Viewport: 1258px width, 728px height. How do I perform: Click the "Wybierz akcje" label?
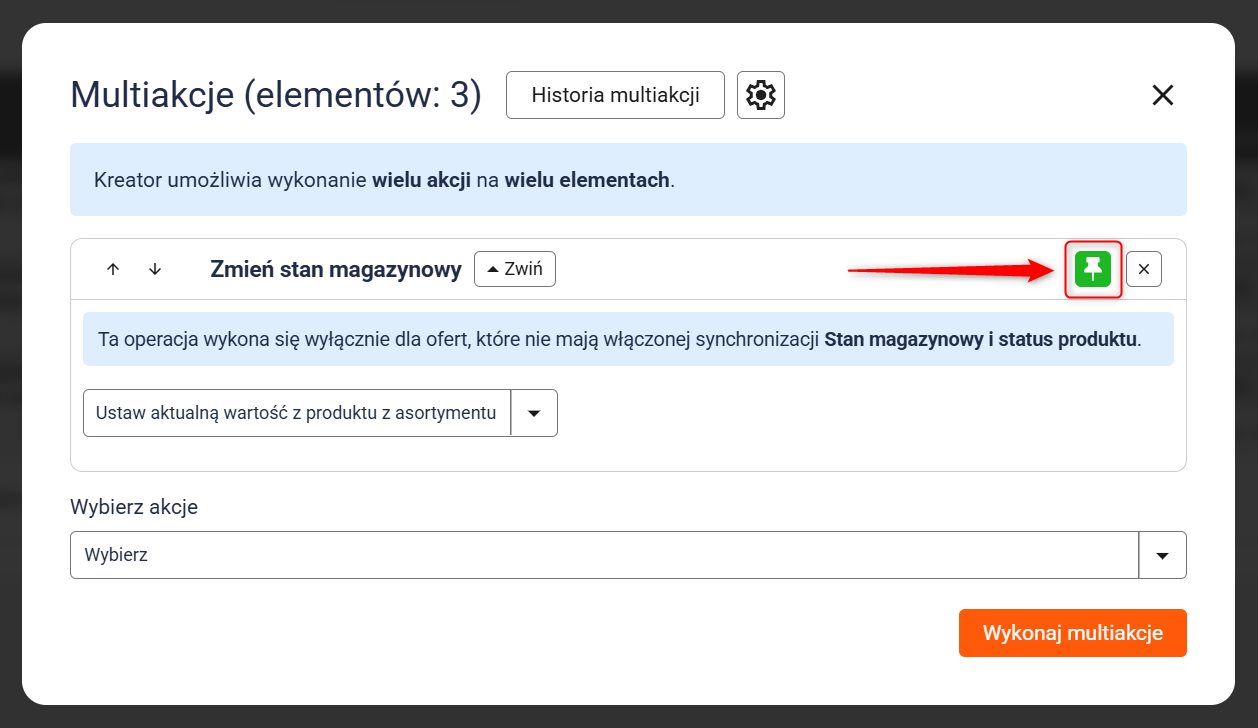click(x=134, y=507)
